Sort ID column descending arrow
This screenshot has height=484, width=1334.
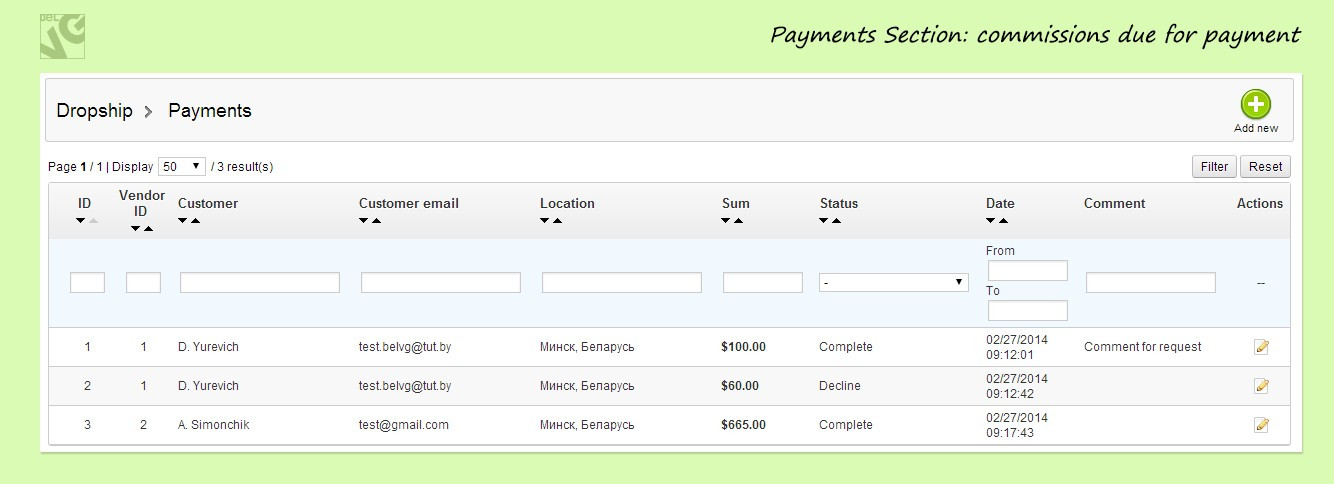click(x=80, y=221)
